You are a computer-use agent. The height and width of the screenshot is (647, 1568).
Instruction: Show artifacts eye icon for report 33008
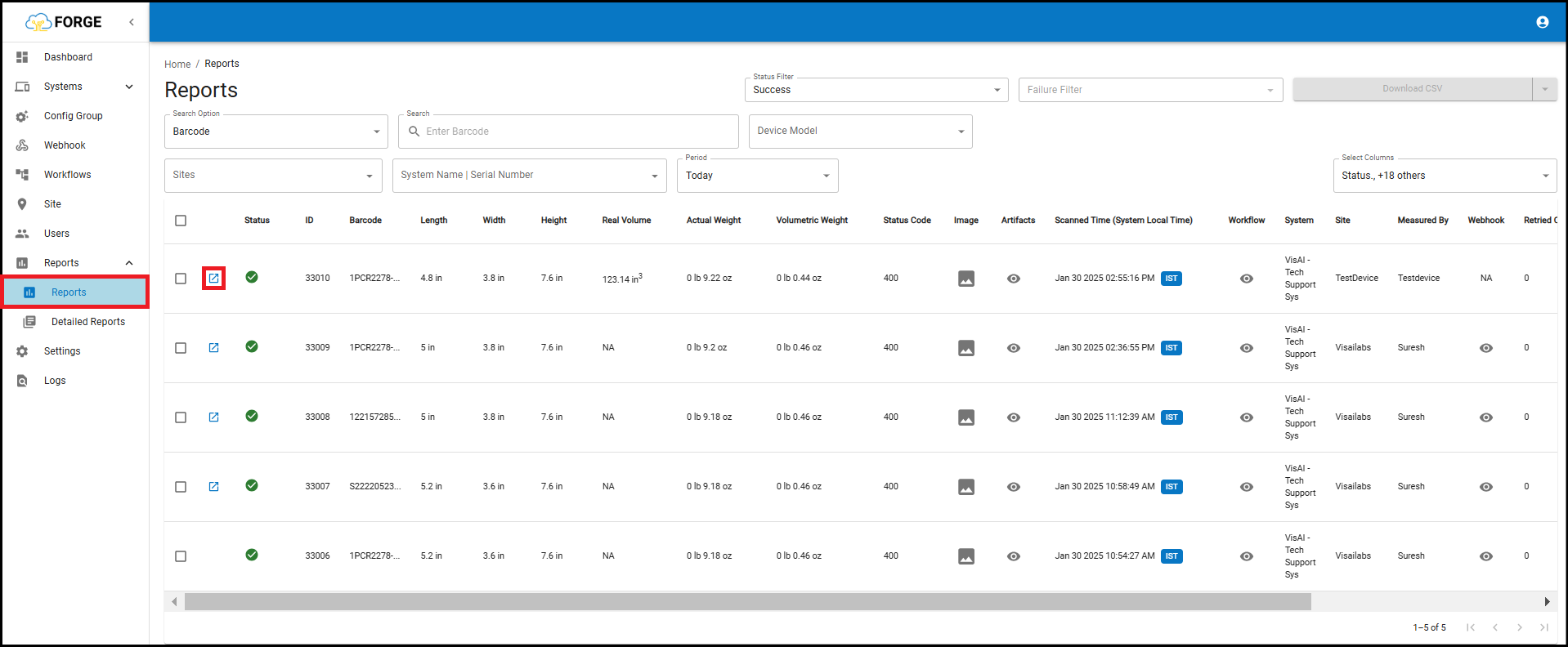pos(1013,417)
